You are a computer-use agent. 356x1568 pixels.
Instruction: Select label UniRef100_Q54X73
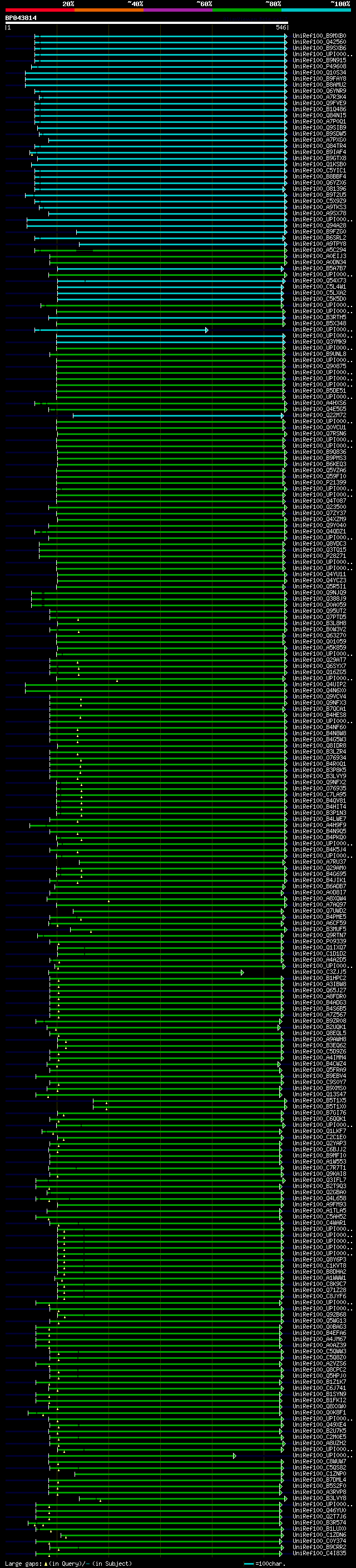(319, 280)
